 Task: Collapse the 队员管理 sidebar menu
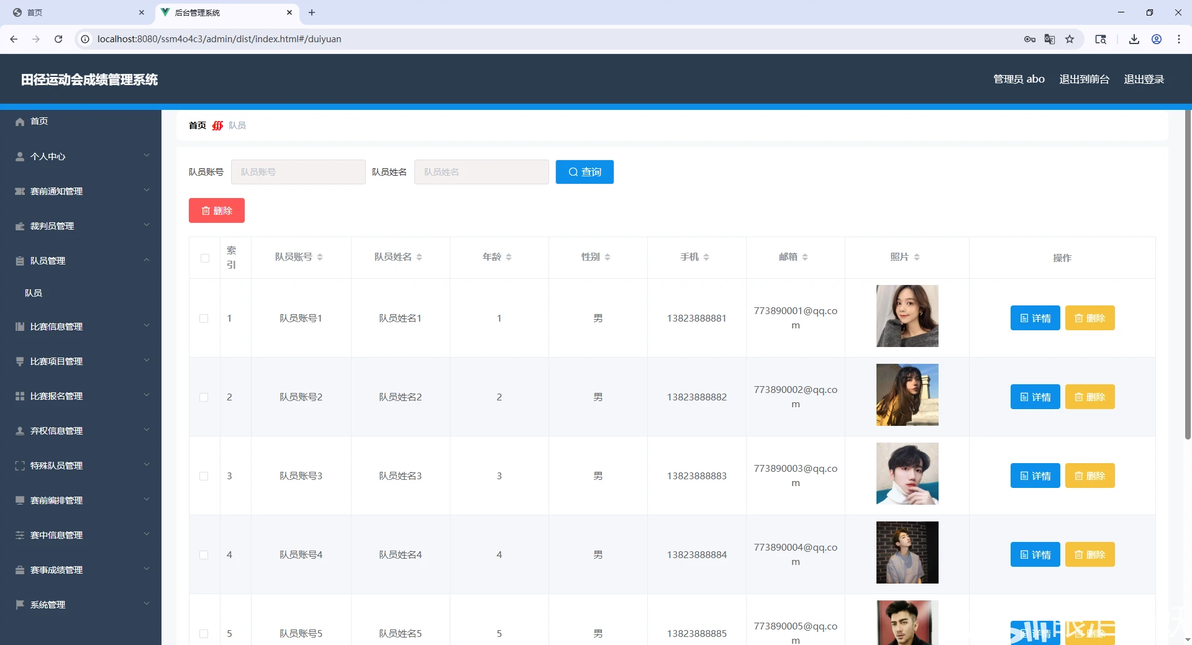(x=81, y=260)
